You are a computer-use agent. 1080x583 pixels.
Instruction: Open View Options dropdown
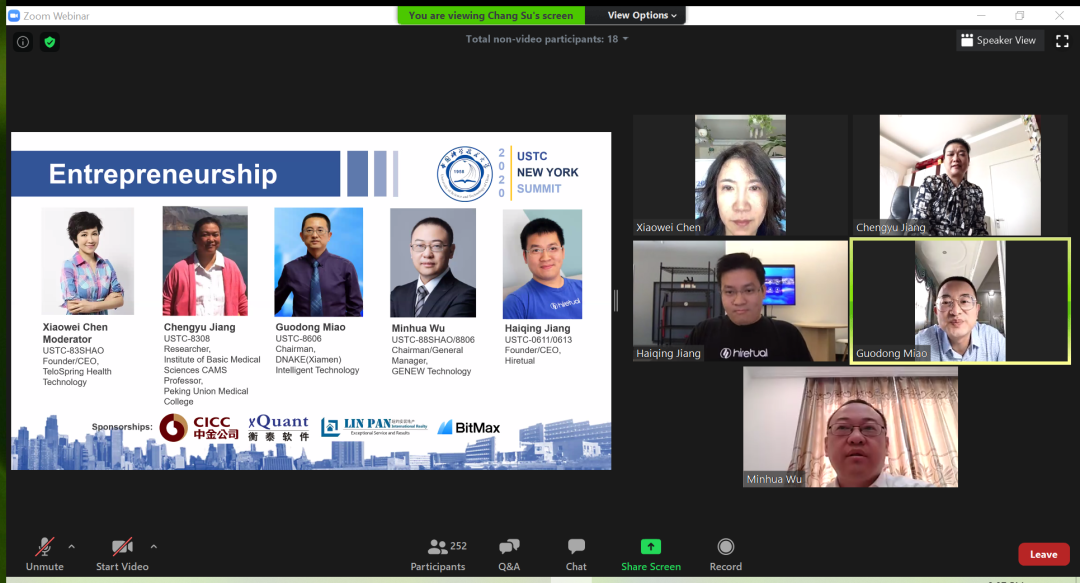[x=642, y=15]
